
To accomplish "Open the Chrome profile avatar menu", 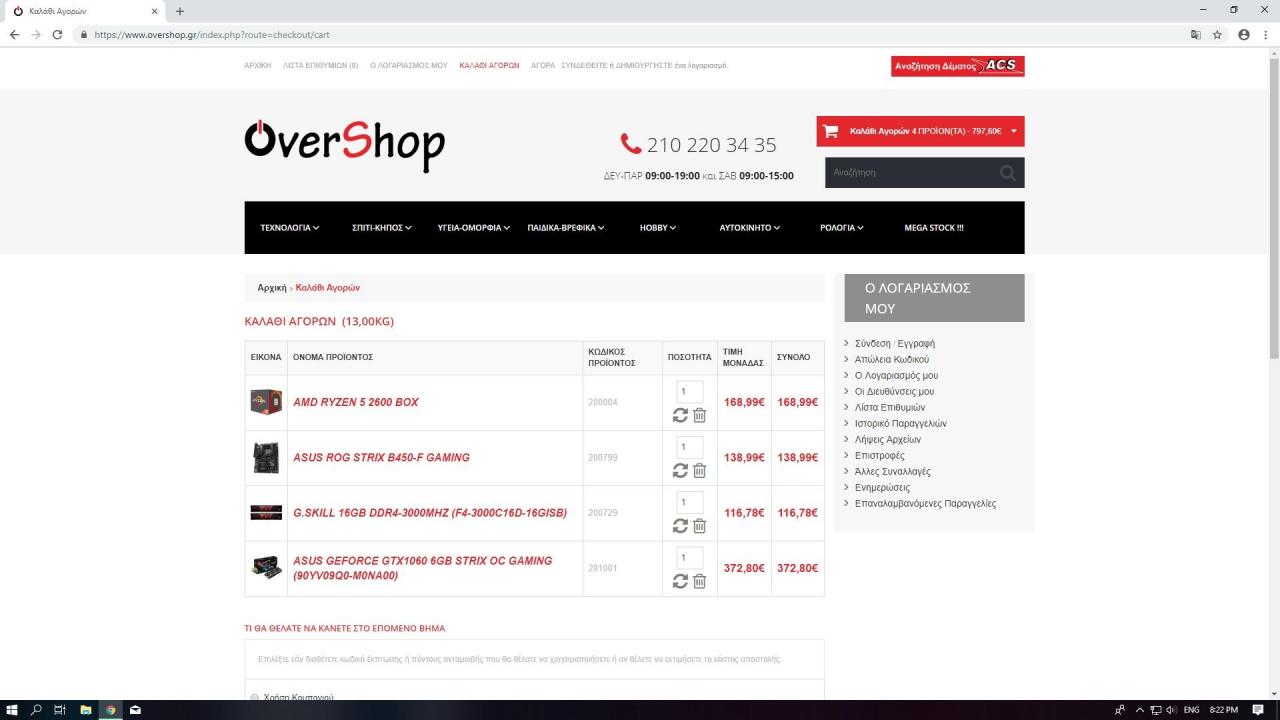I will tap(1244, 34).
